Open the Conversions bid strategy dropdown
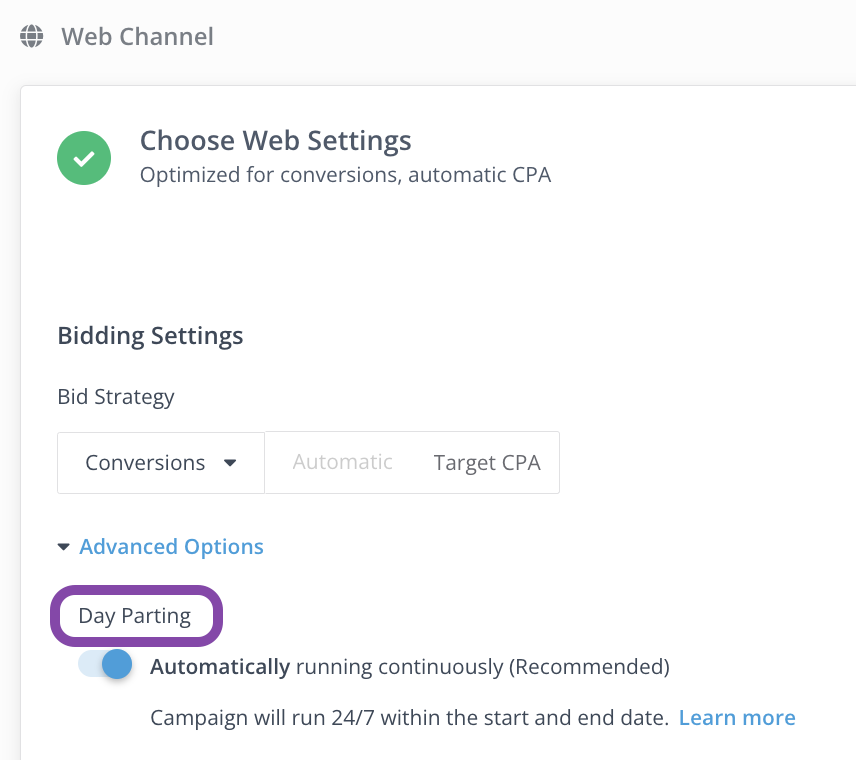 pyautogui.click(x=161, y=463)
